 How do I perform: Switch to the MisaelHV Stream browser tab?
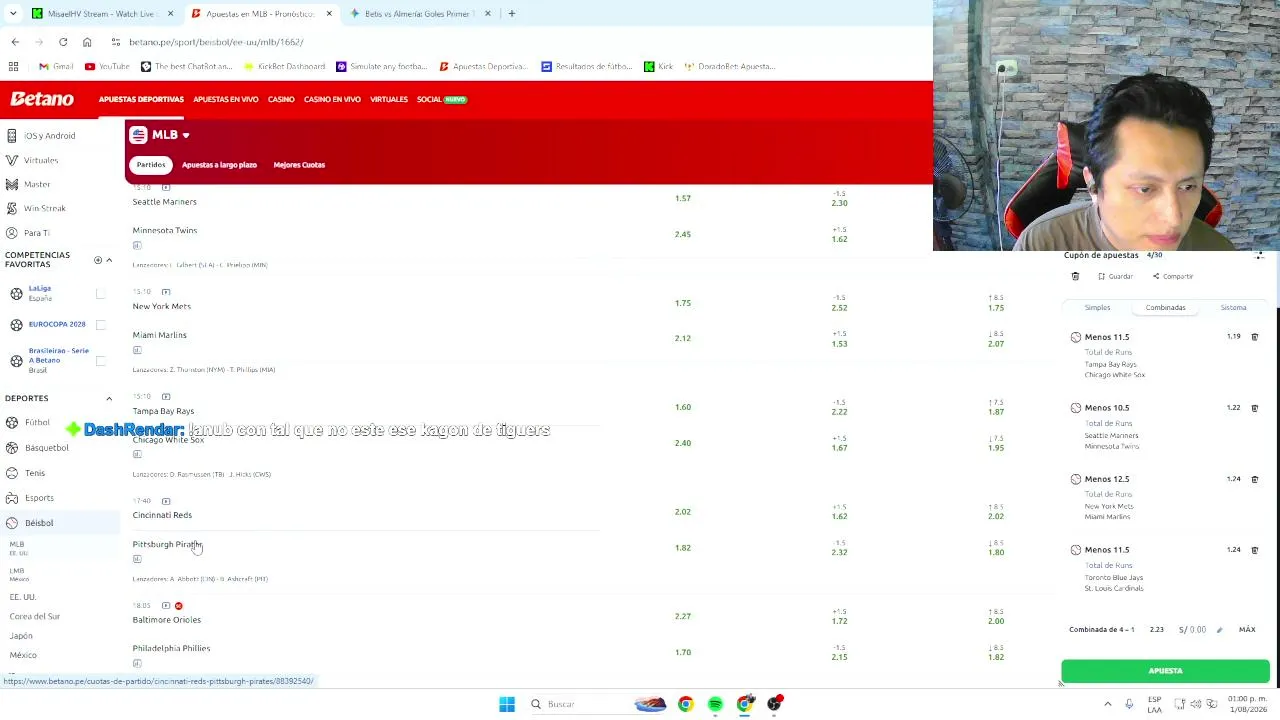100,14
